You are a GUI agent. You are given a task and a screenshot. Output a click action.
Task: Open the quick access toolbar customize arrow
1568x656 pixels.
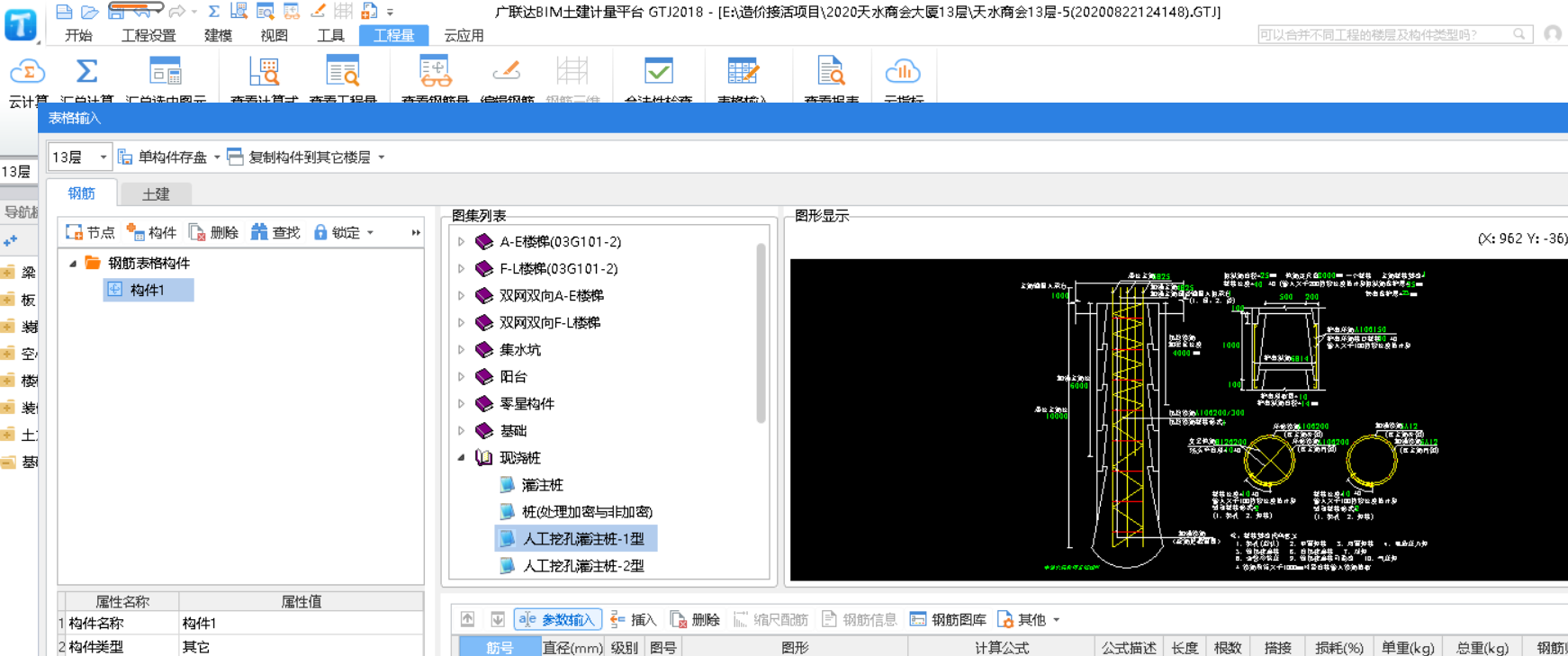tap(390, 13)
